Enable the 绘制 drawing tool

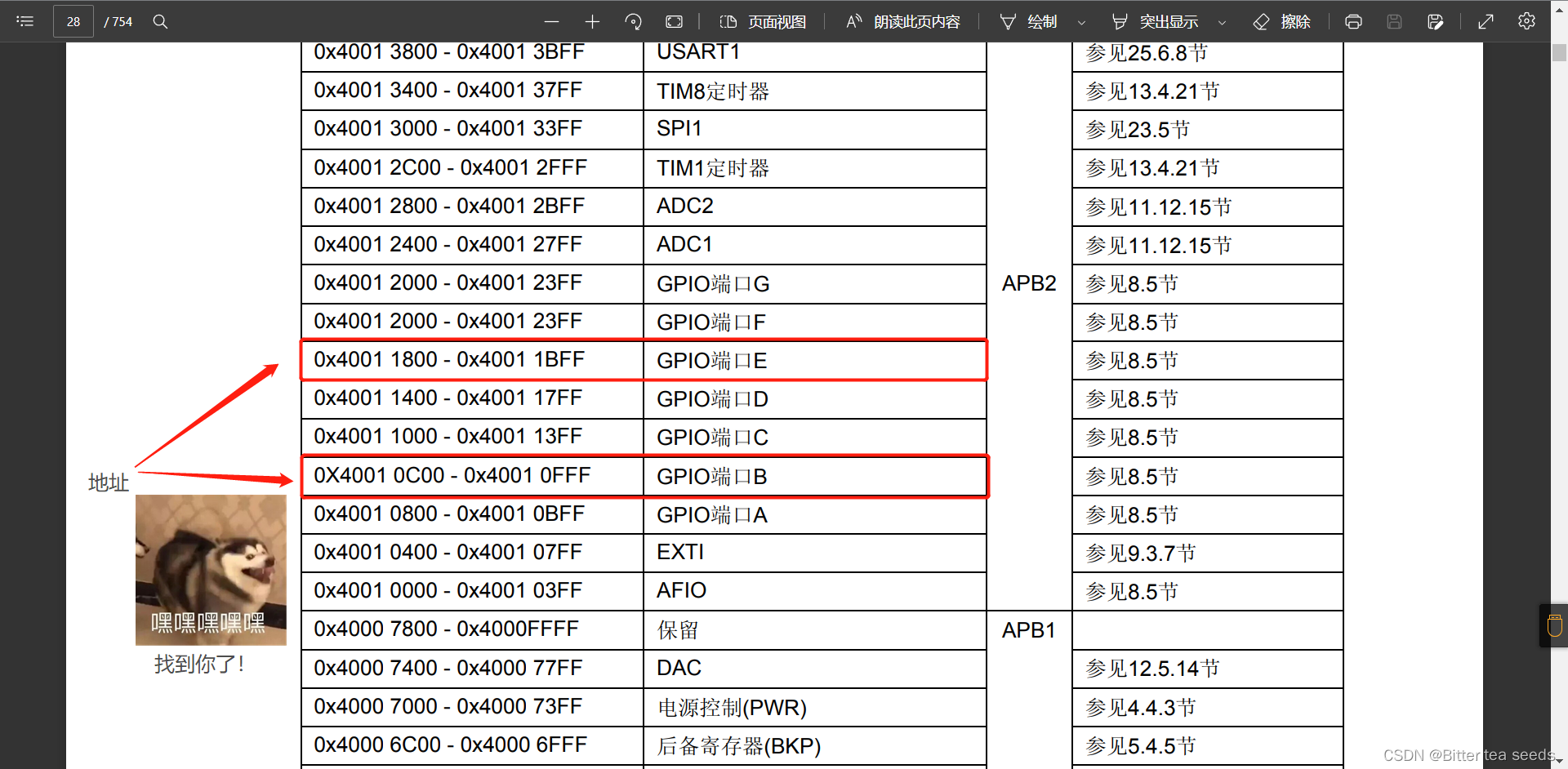point(1031,21)
